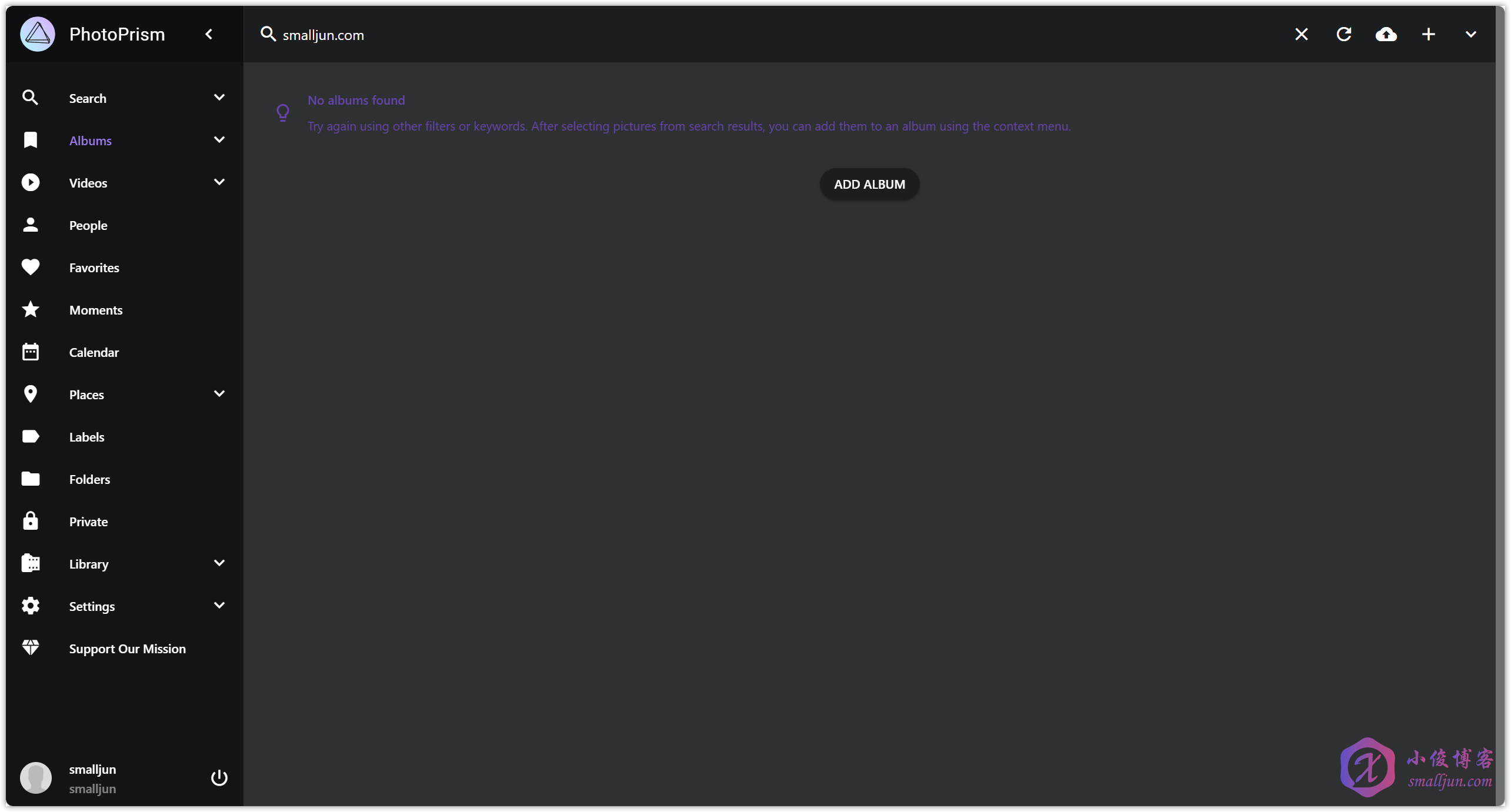Click the Search magnifier sidebar icon
This screenshot has width=1511, height=812.
(x=30, y=98)
